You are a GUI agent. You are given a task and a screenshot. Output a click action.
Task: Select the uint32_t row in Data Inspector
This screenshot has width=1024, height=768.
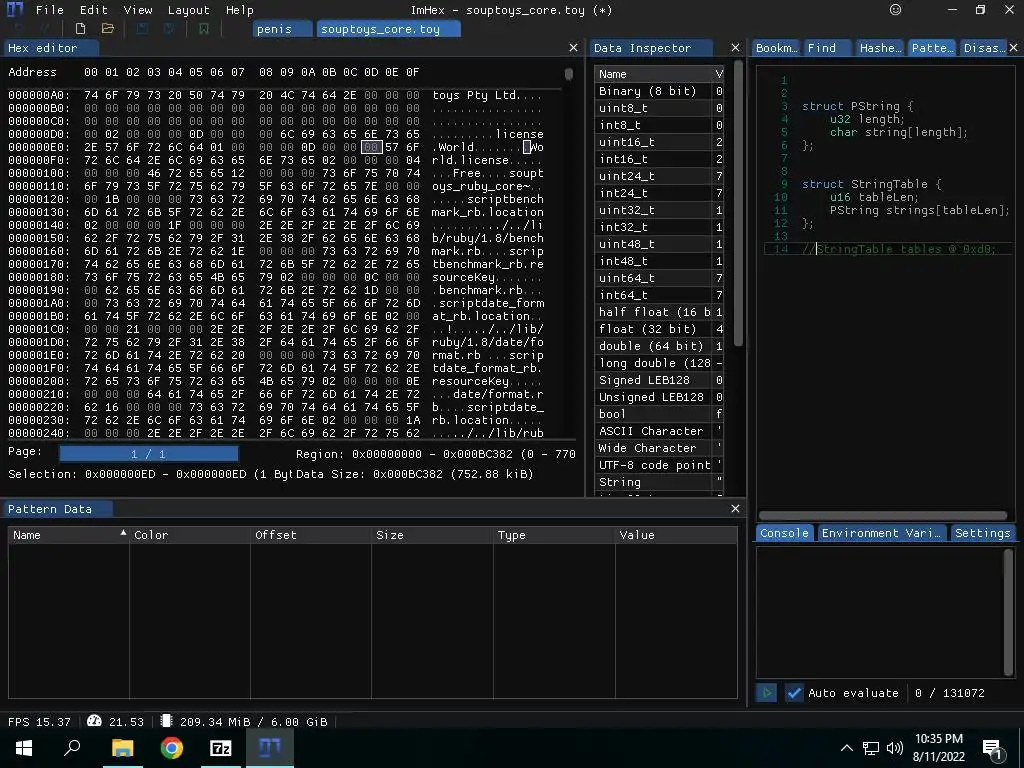tap(659, 210)
